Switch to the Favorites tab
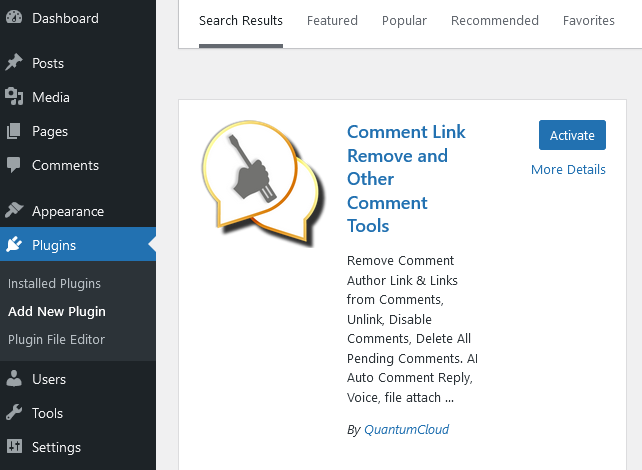This screenshot has height=470, width=642. [x=589, y=20]
